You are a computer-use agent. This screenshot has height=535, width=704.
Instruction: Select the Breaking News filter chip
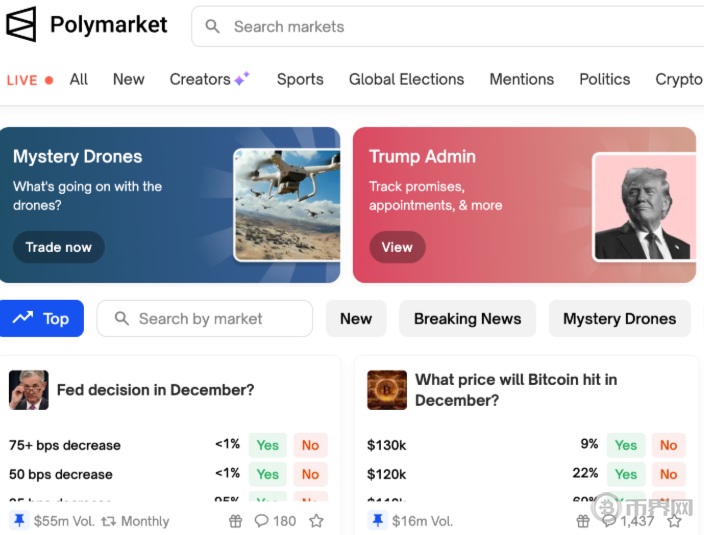[x=467, y=319]
